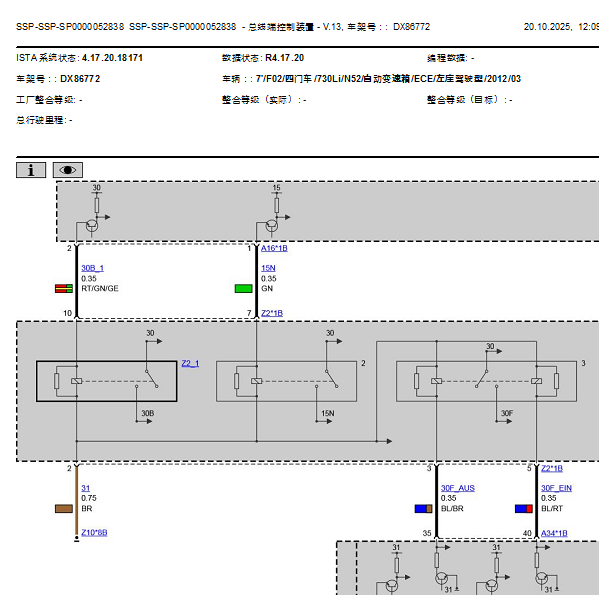Open the Z2*1B link beside pin 7

[x=272, y=313]
